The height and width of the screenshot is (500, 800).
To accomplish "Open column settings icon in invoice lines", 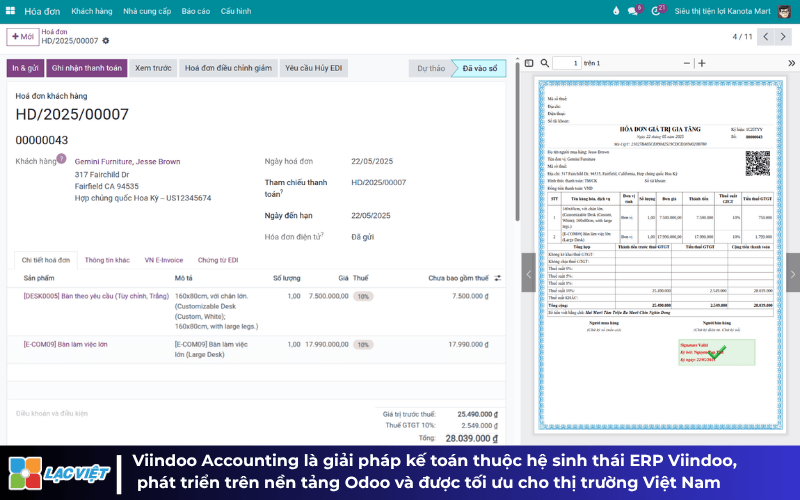I will pos(498,278).
